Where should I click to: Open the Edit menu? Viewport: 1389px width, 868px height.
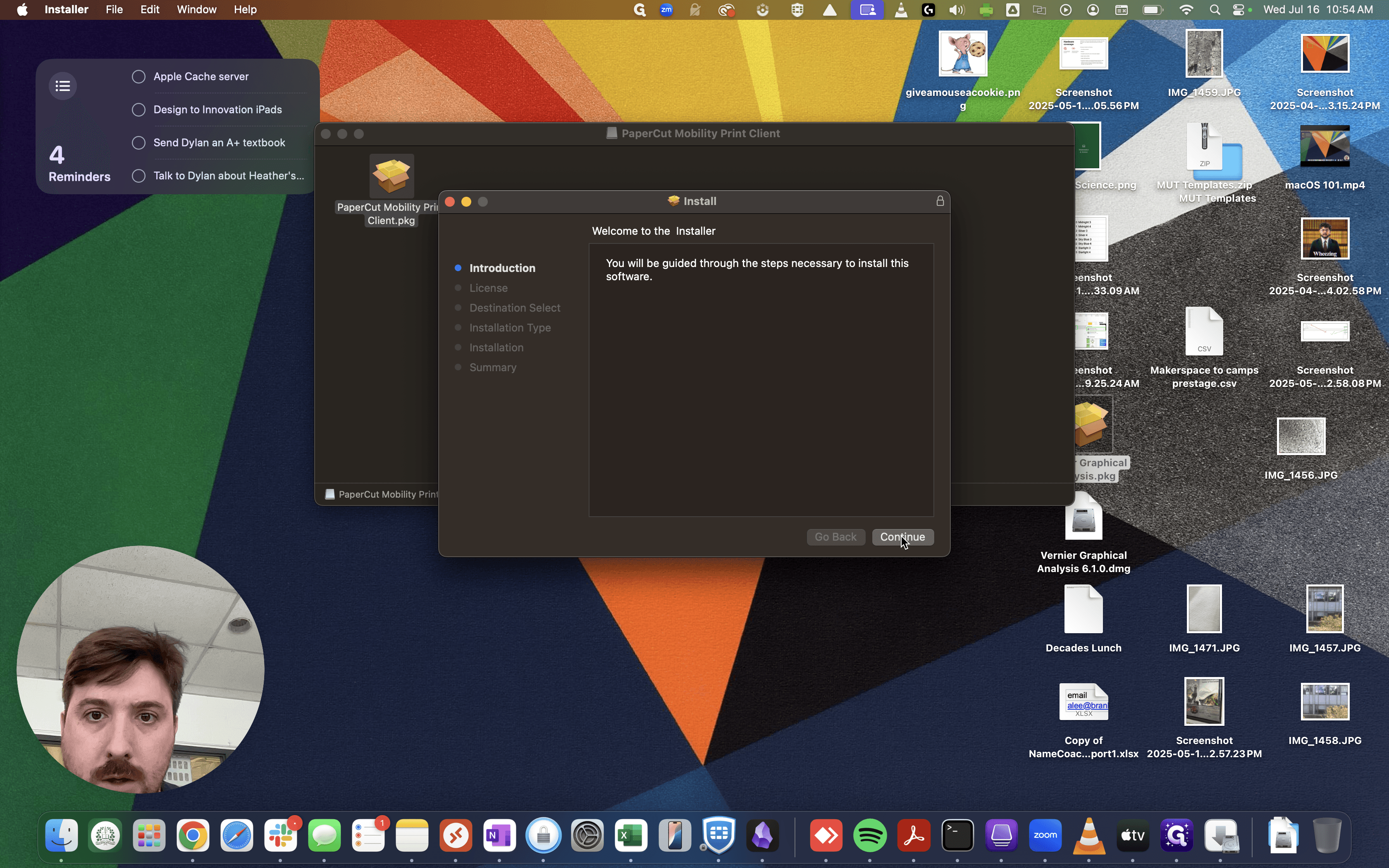point(150,10)
